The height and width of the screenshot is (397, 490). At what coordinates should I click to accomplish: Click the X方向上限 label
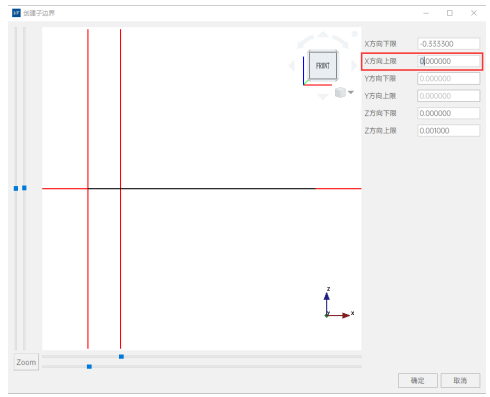[x=380, y=61]
